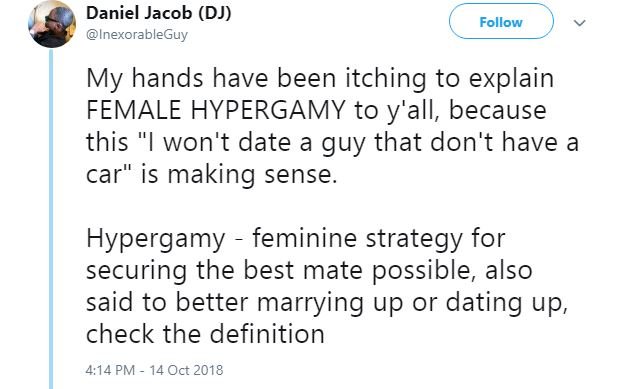The image size is (620, 389).
Task: Open the Daniel Jacob (DJ) profile name
Action: coord(159,13)
